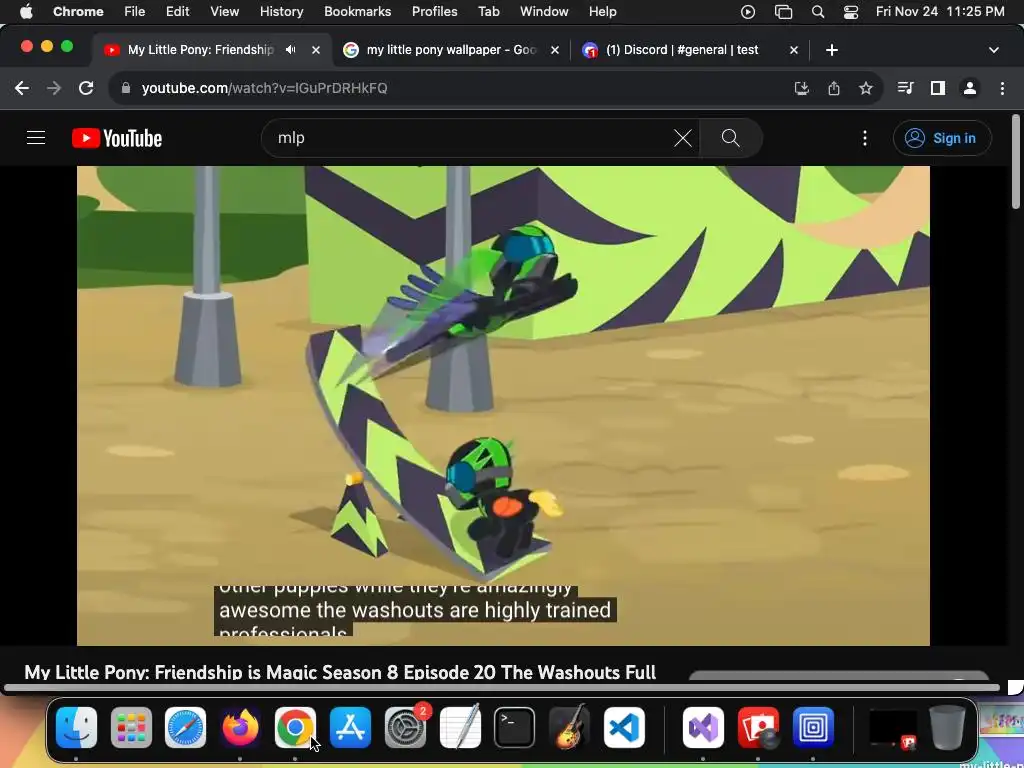Switch to My Little Pony YouTube tab
Viewport: 1024px width, 768px height.
[199, 50]
